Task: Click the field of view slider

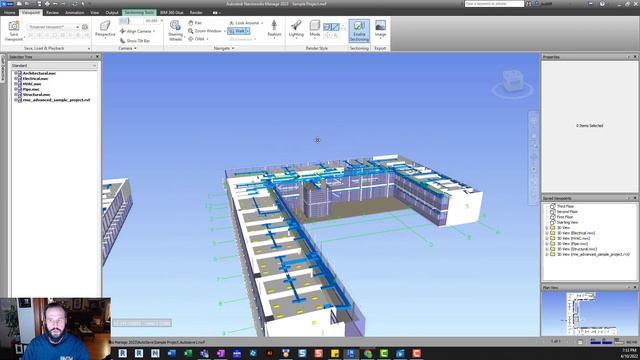Action: 130,21
